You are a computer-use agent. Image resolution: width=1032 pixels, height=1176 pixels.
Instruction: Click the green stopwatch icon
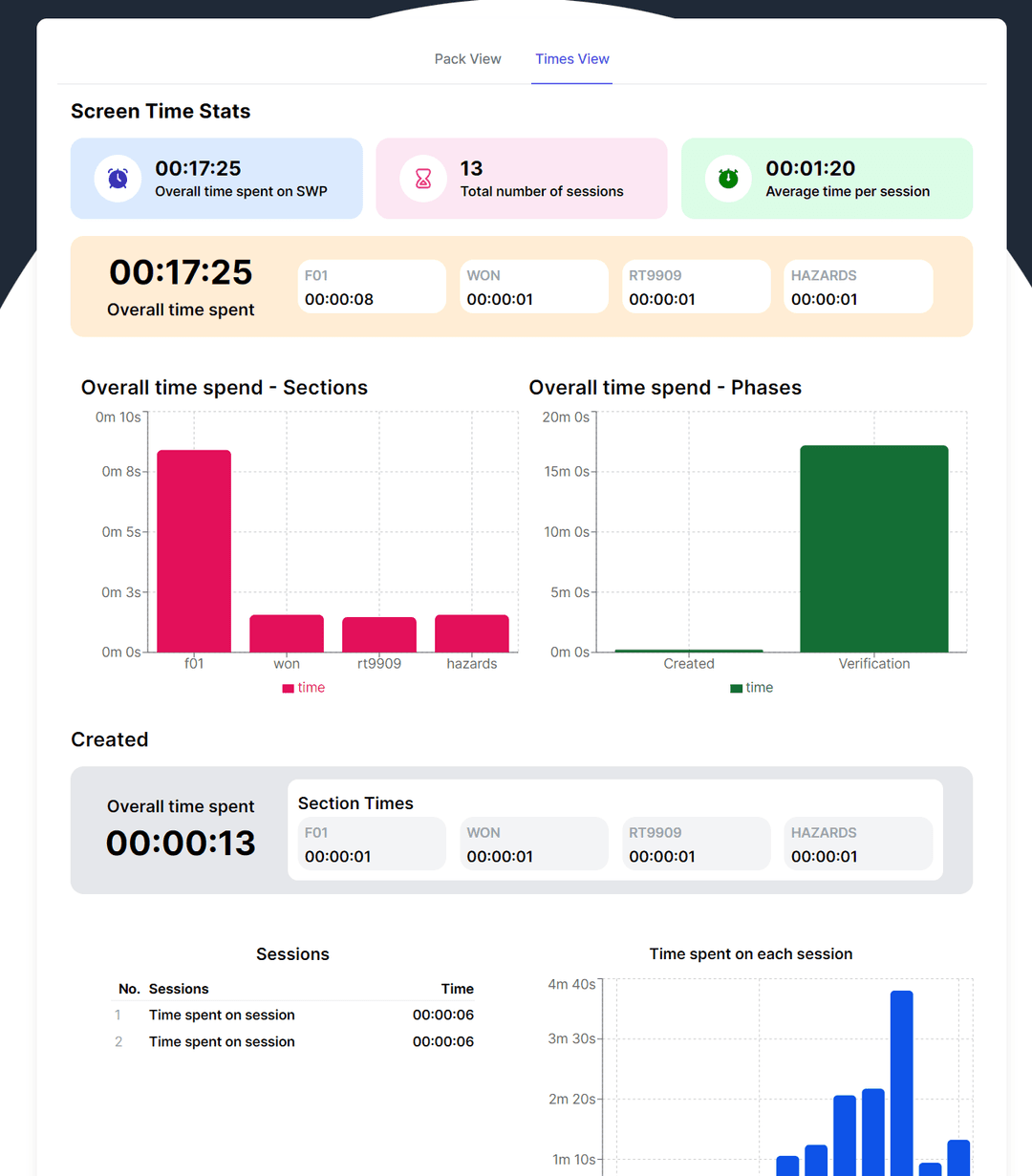point(727,178)
